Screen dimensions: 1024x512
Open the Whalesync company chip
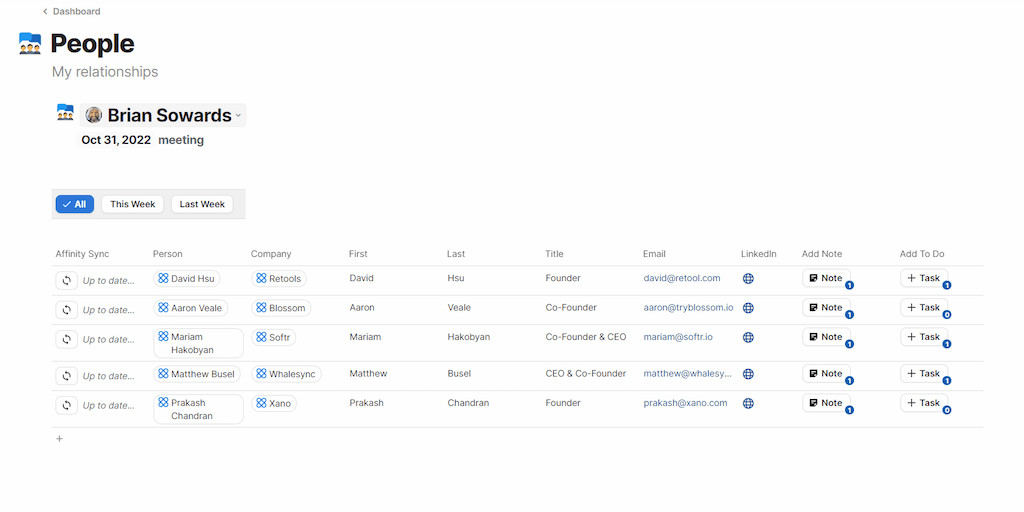point(286,374)
